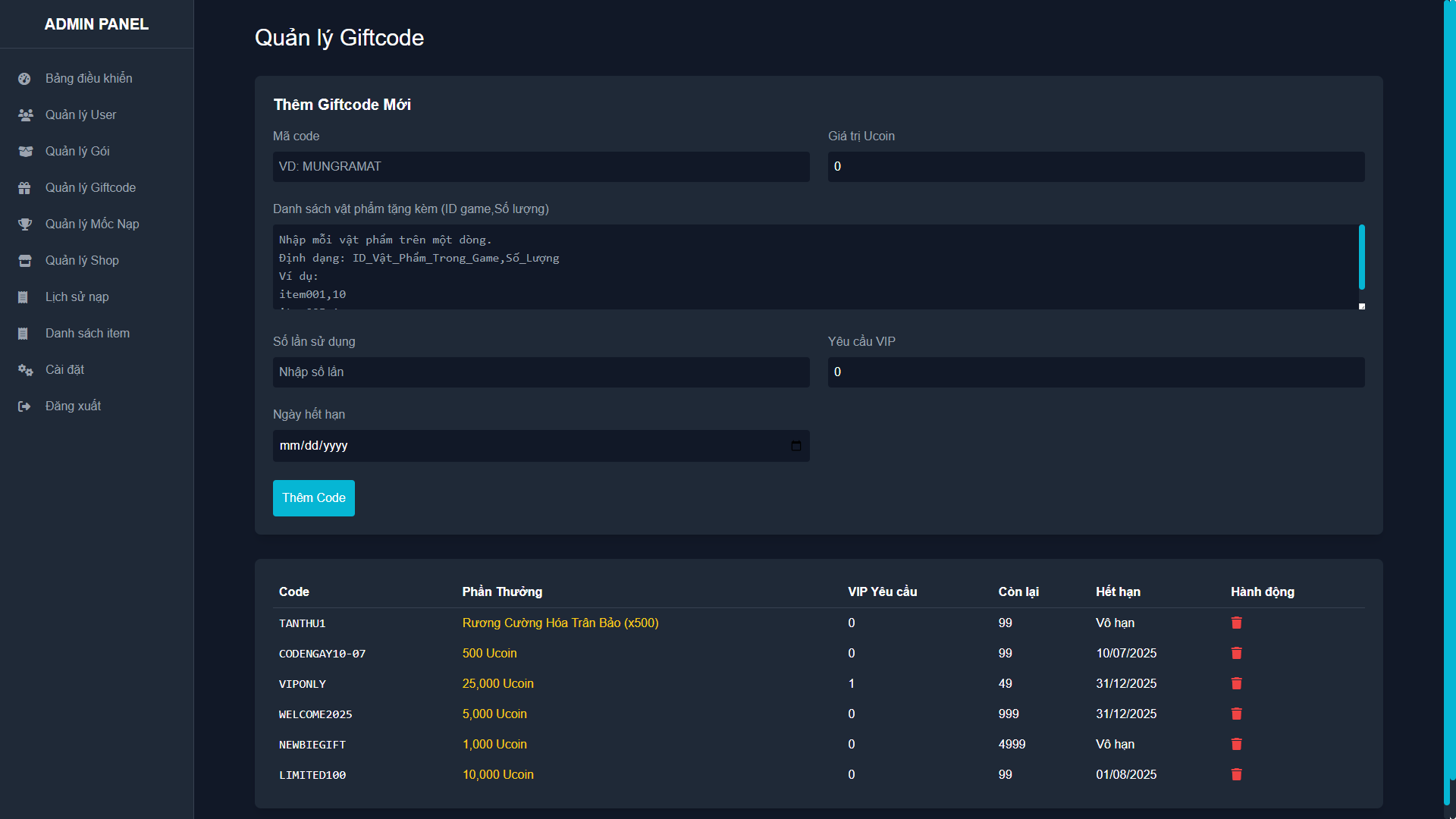Screen dimensions: 1456x819
Task: Go to Quản lý Shop page
Action: (x=82, y=261)
